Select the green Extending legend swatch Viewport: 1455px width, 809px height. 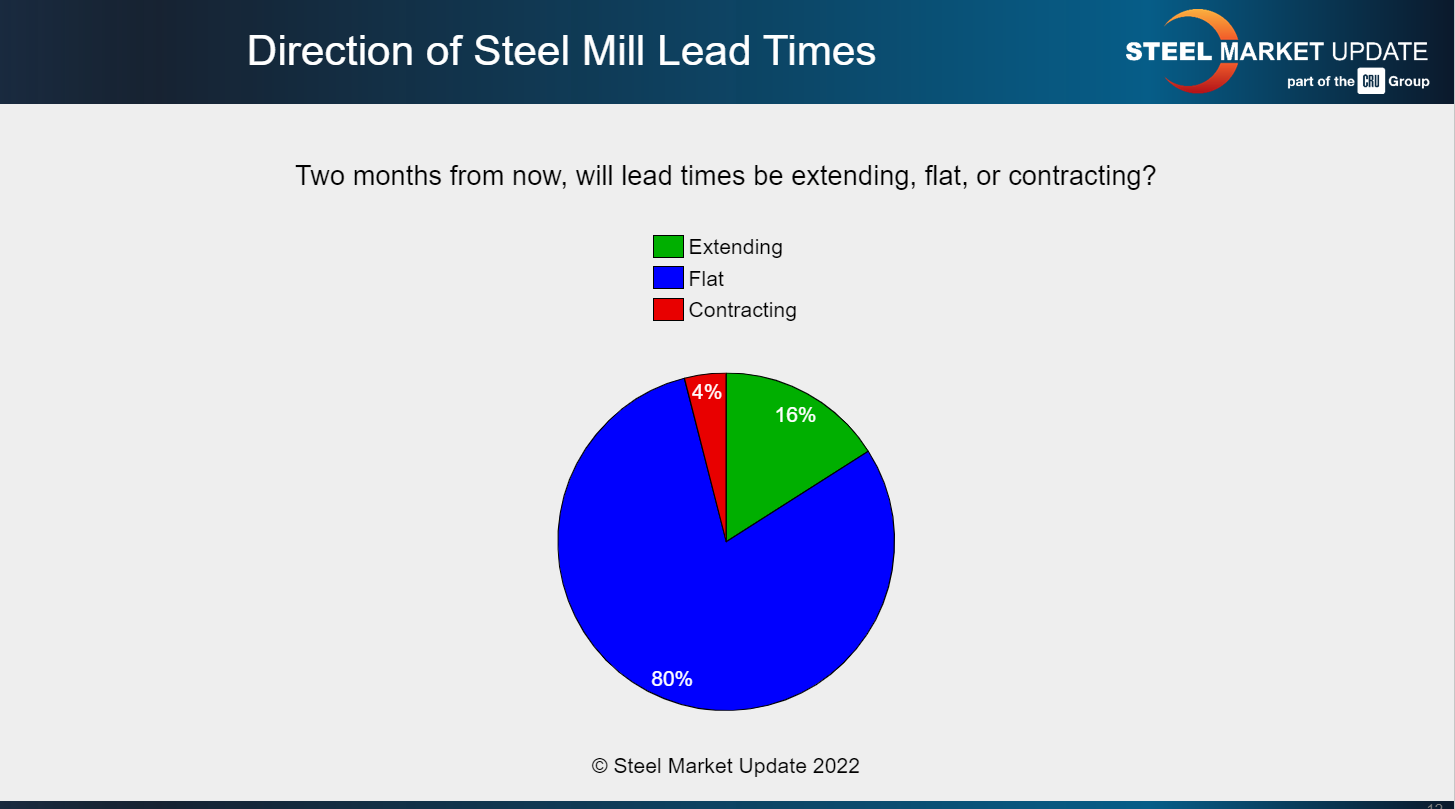(668, 247)
